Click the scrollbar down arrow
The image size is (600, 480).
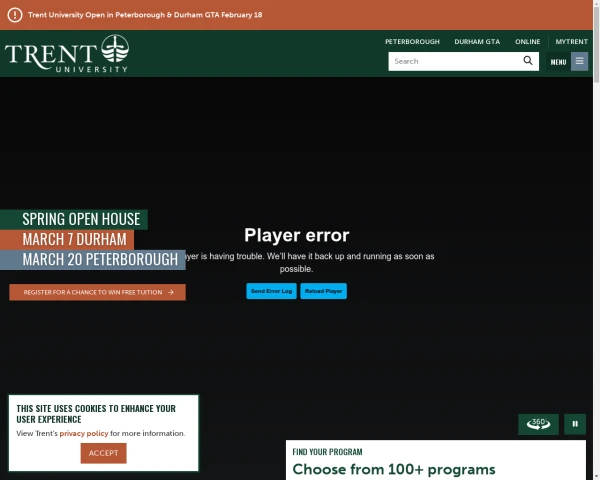(596, 477)
